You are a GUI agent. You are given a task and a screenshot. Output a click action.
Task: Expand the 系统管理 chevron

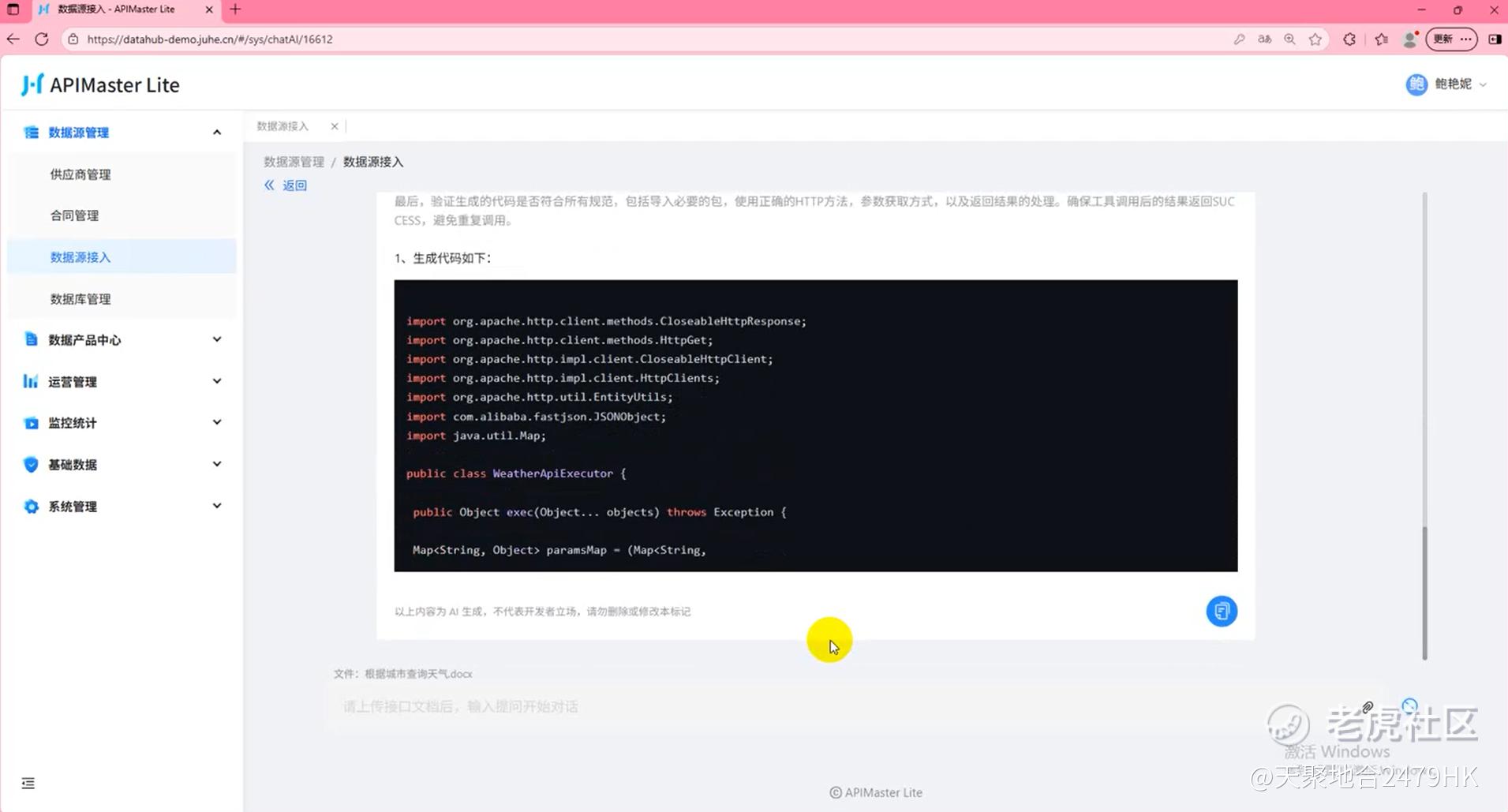tap(217, 506)
